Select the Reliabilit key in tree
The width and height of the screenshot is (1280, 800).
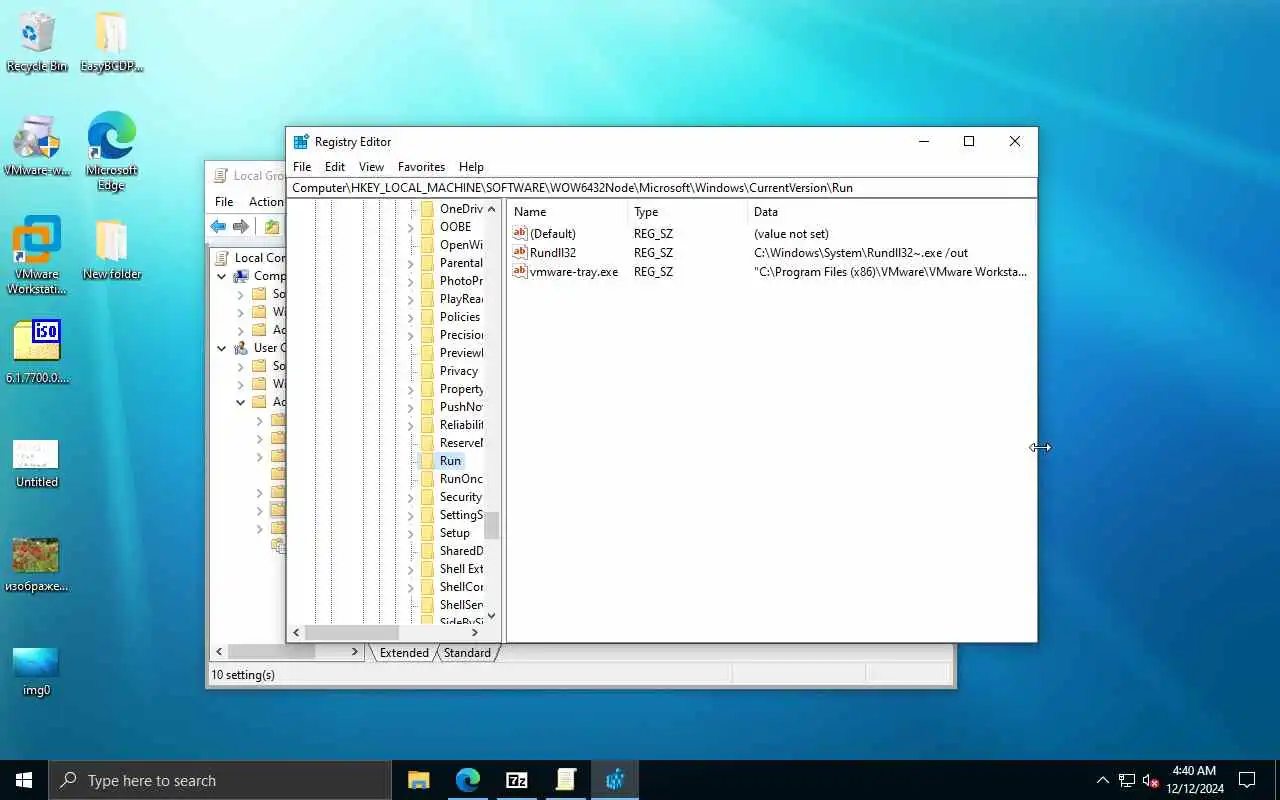(461, 425)
